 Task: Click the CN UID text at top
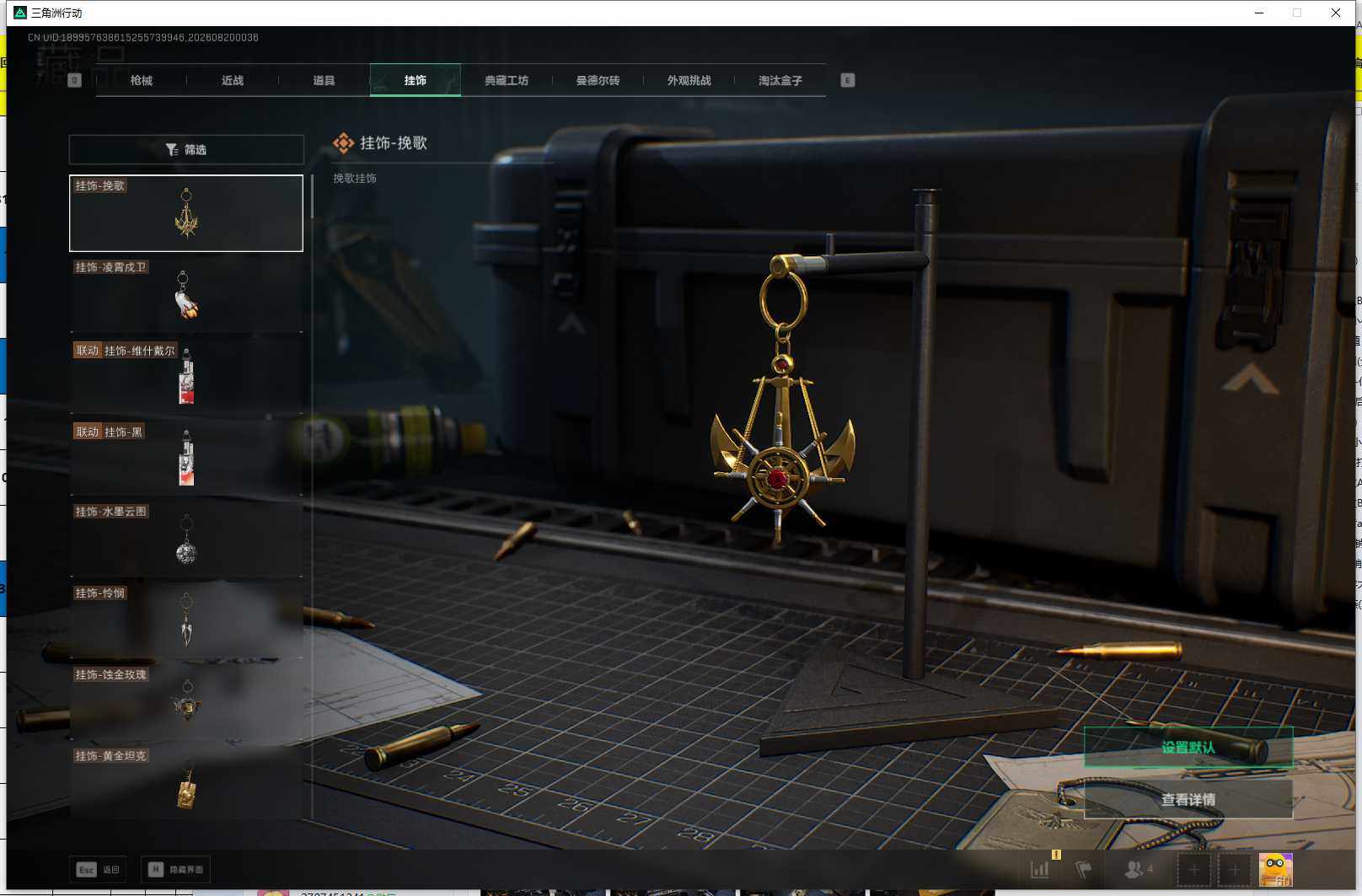[143, 37]
